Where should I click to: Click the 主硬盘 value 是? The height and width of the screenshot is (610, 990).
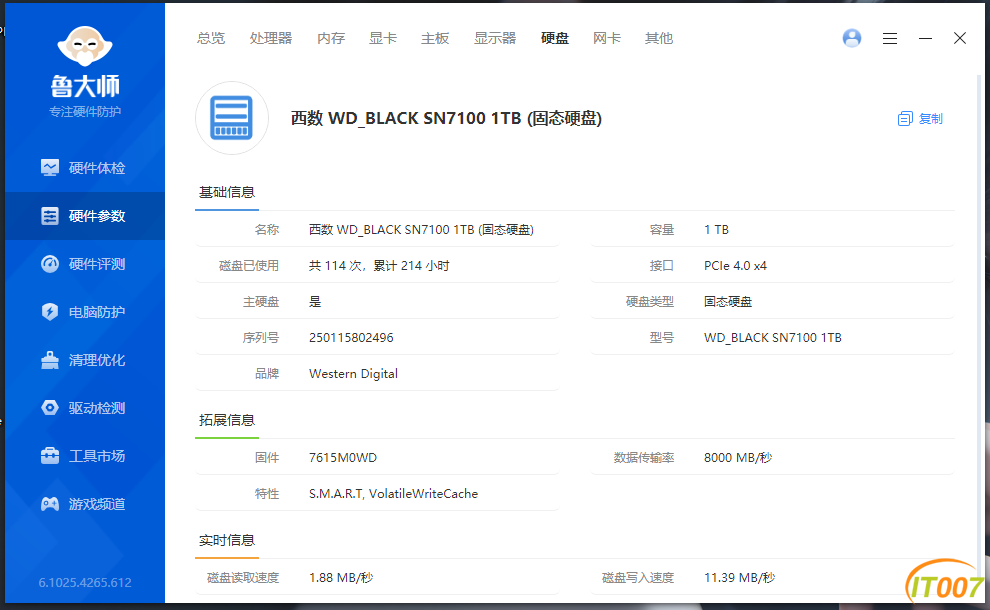coord(315,302)
